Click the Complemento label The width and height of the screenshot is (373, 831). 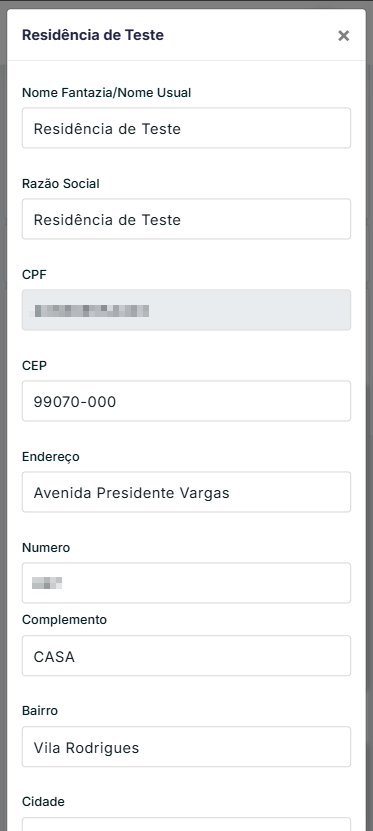(64, 620)
